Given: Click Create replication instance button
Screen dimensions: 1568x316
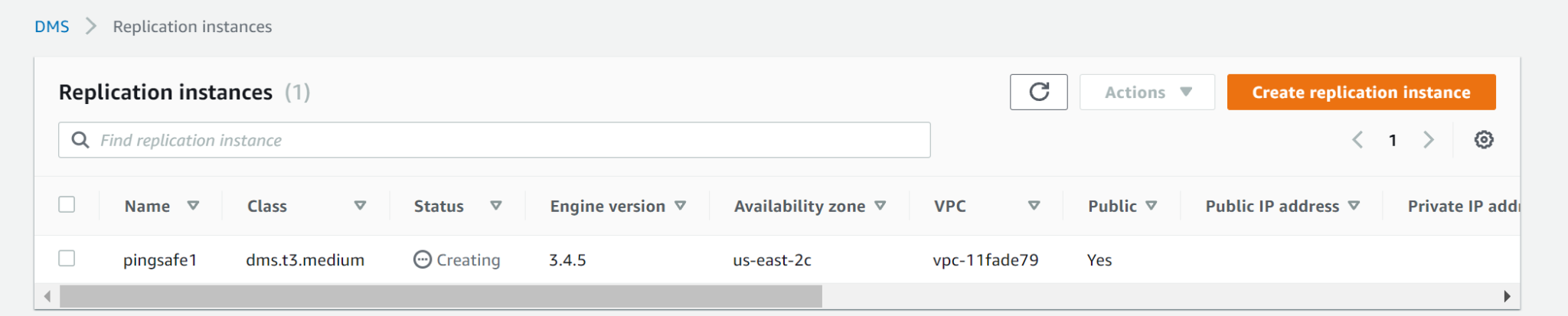Looking at the screenshot, I should 1361,93.
